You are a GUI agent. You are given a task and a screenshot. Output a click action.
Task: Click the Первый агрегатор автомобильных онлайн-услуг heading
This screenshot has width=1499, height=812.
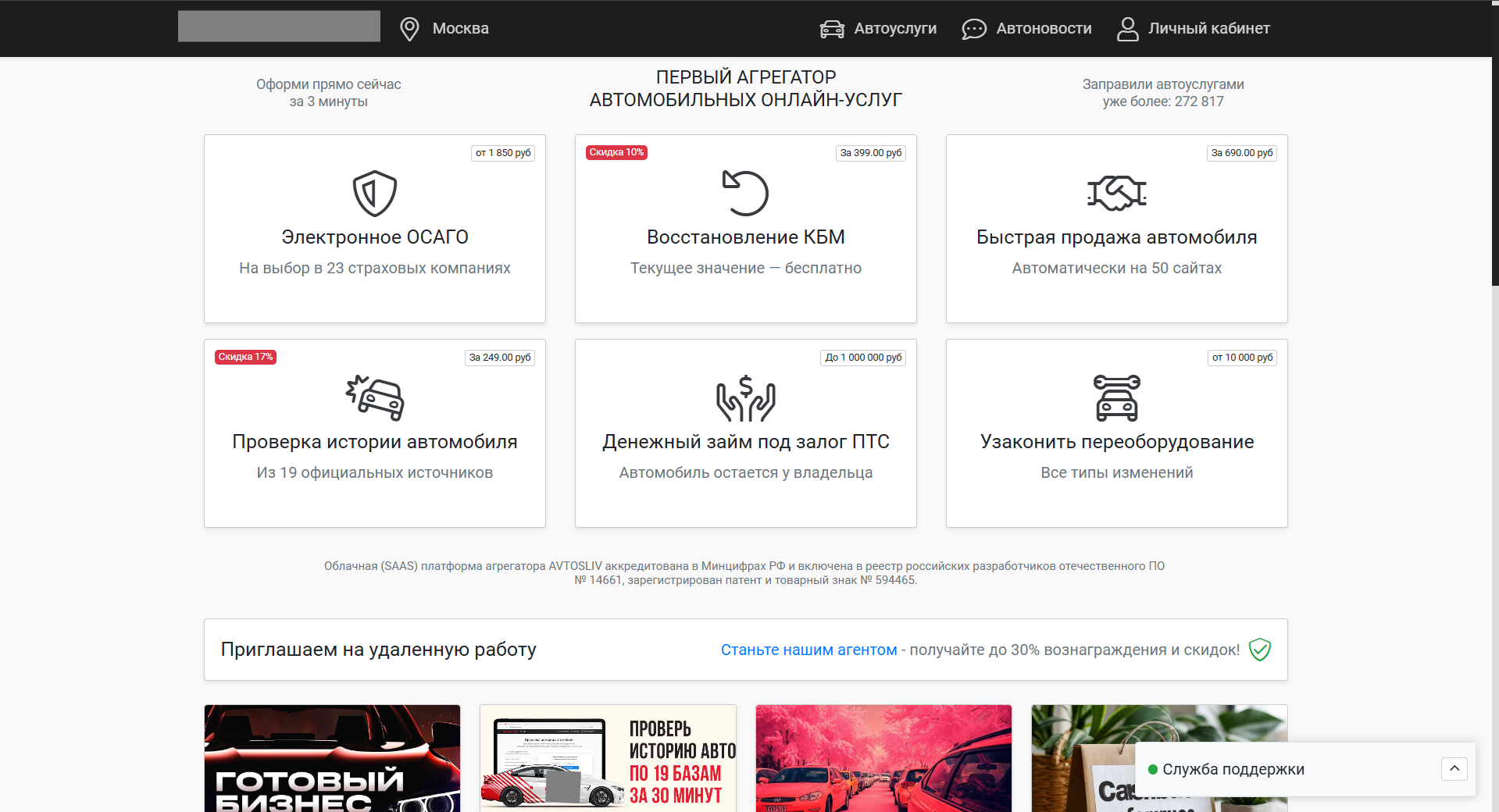coord(746,88)
